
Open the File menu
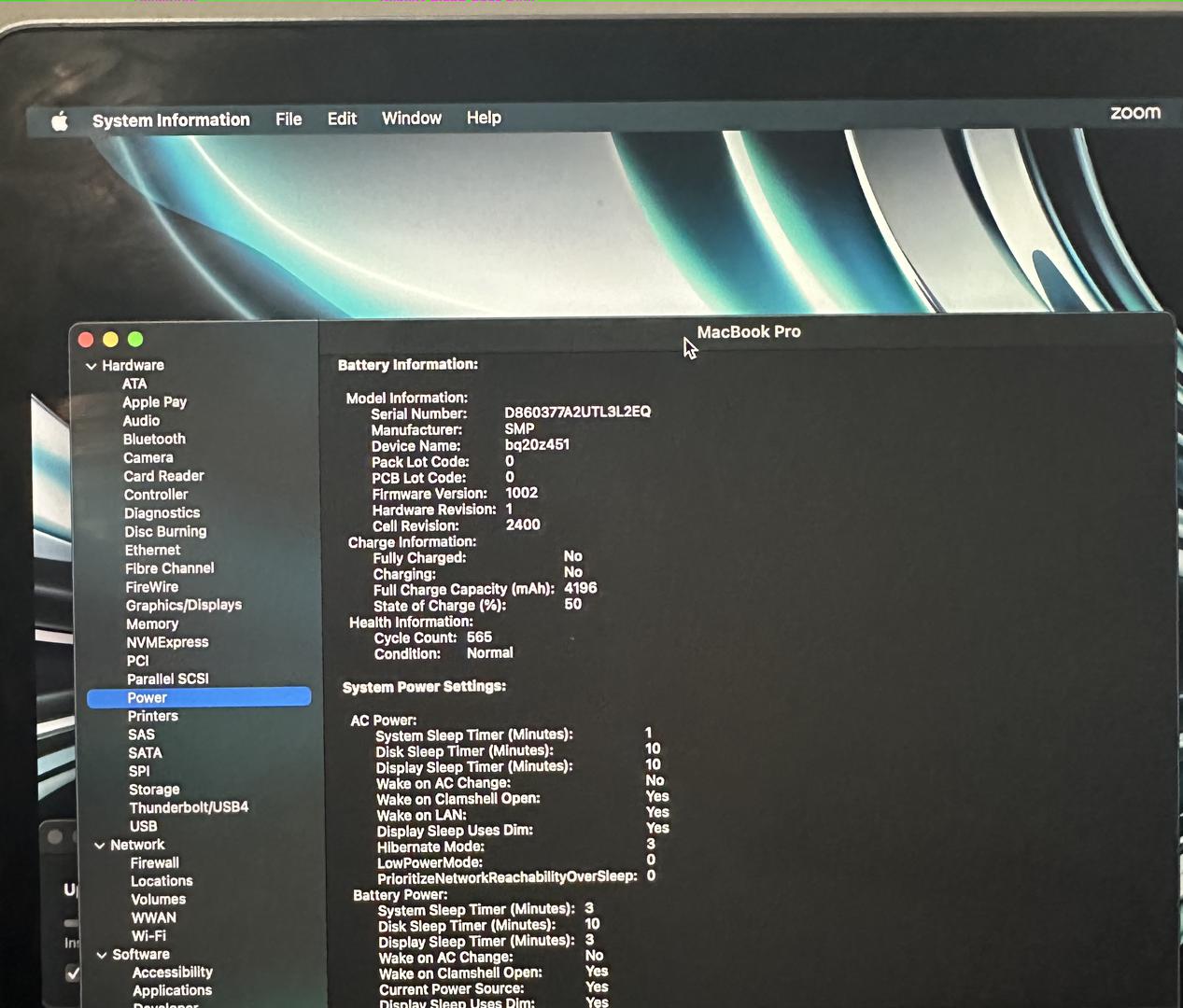[x=289, y=119]
